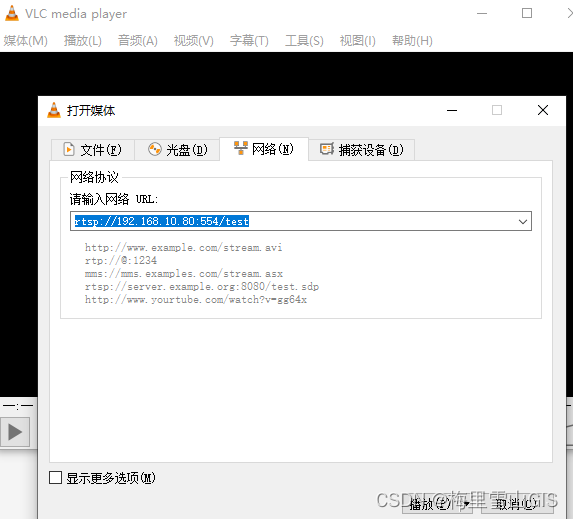The height and width of the screenshot is (519, 573).
Task: Click the VLC cone icon in main title bar
Action: point(12,13)
